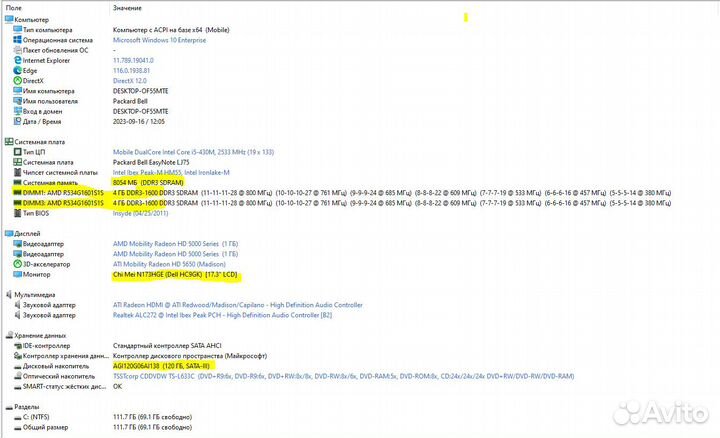Click the DirectX row icon

tap(16, 81)
